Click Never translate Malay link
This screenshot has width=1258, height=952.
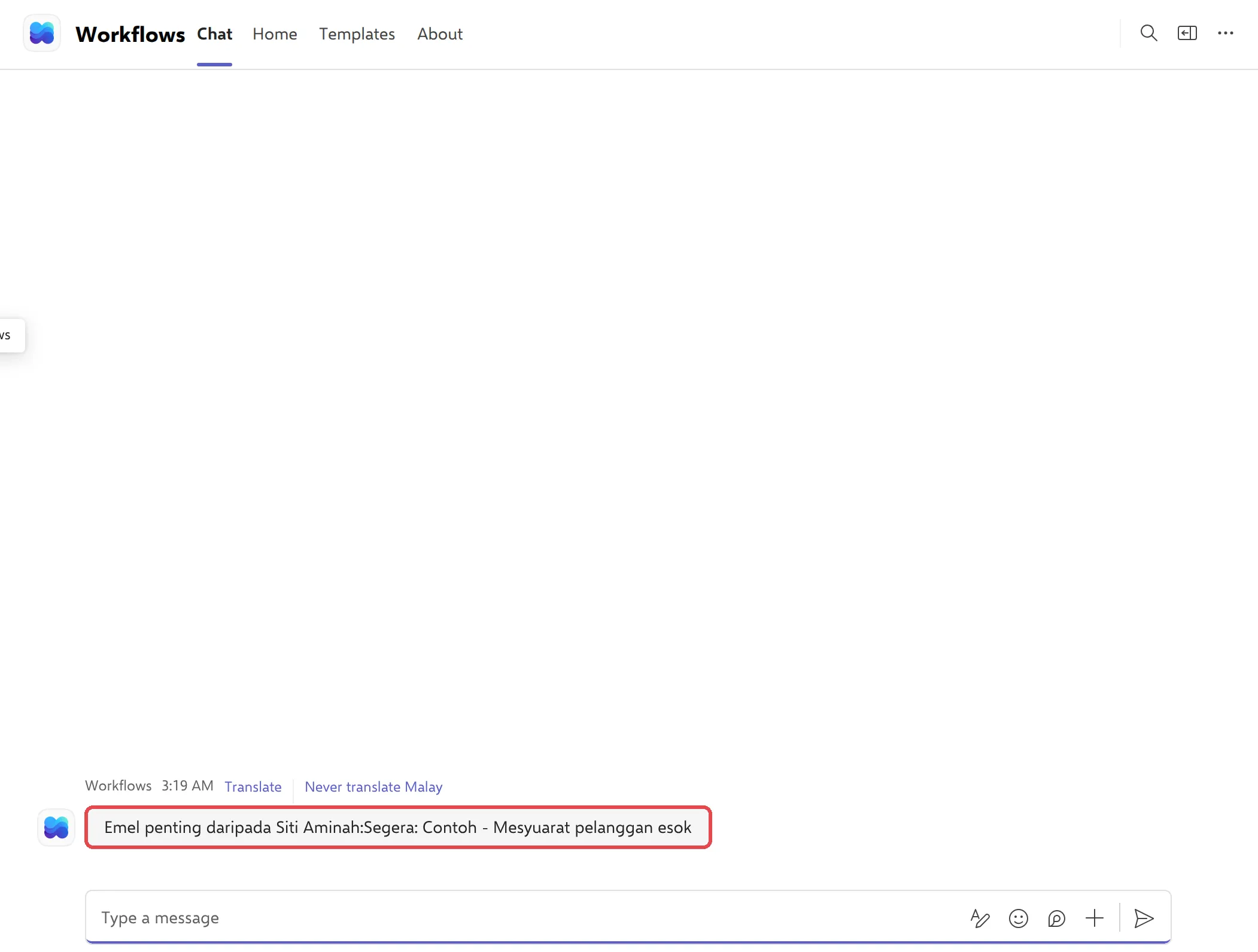click(x=373, y=787)
